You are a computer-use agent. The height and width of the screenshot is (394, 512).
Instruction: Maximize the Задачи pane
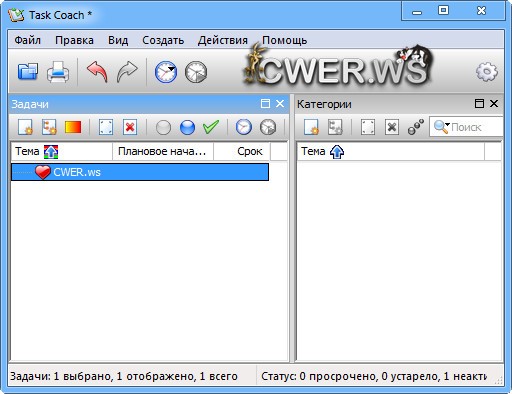pyautogui.click(x=265, y=104)
